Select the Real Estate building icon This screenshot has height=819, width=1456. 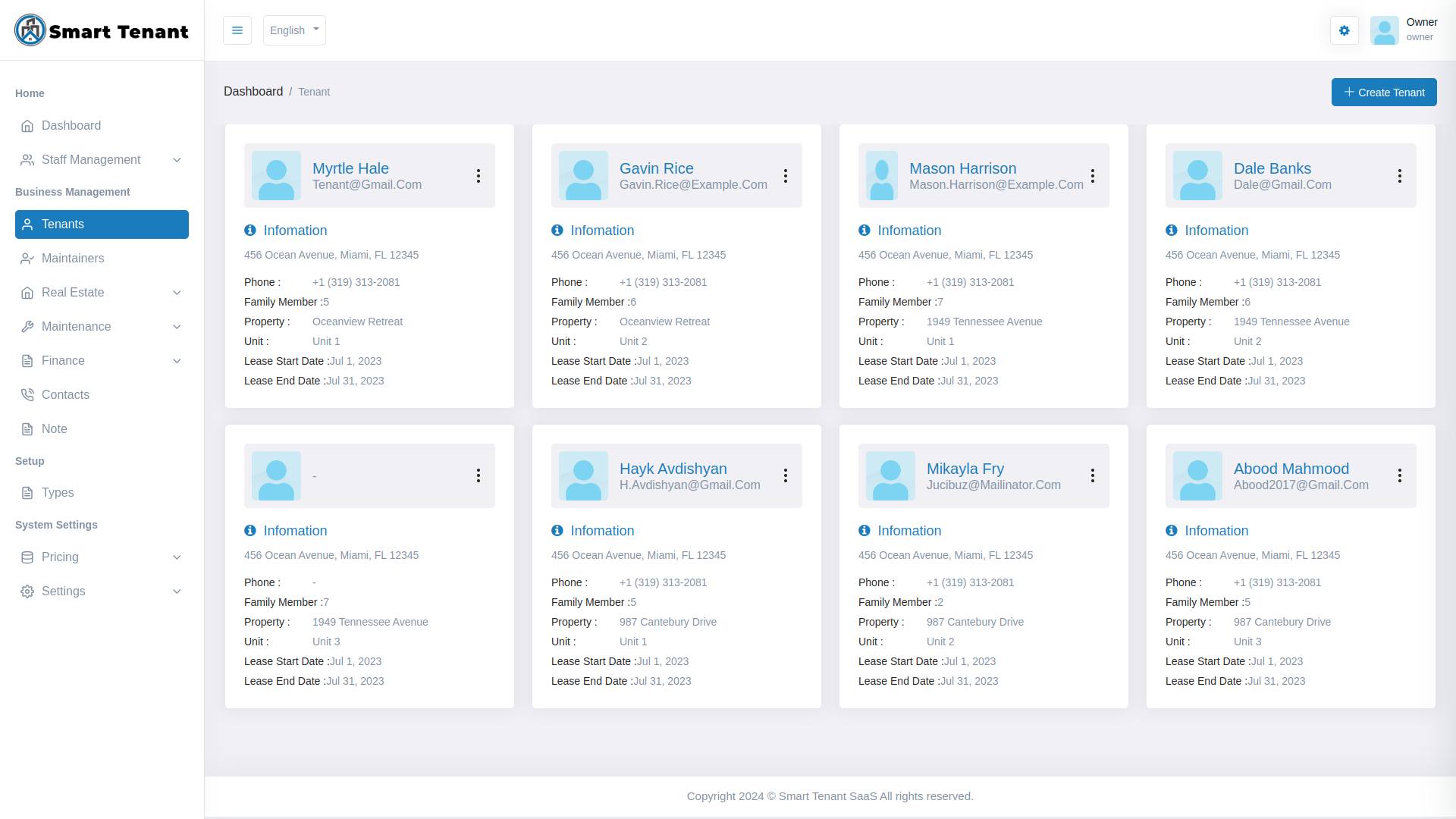[27, 293]
